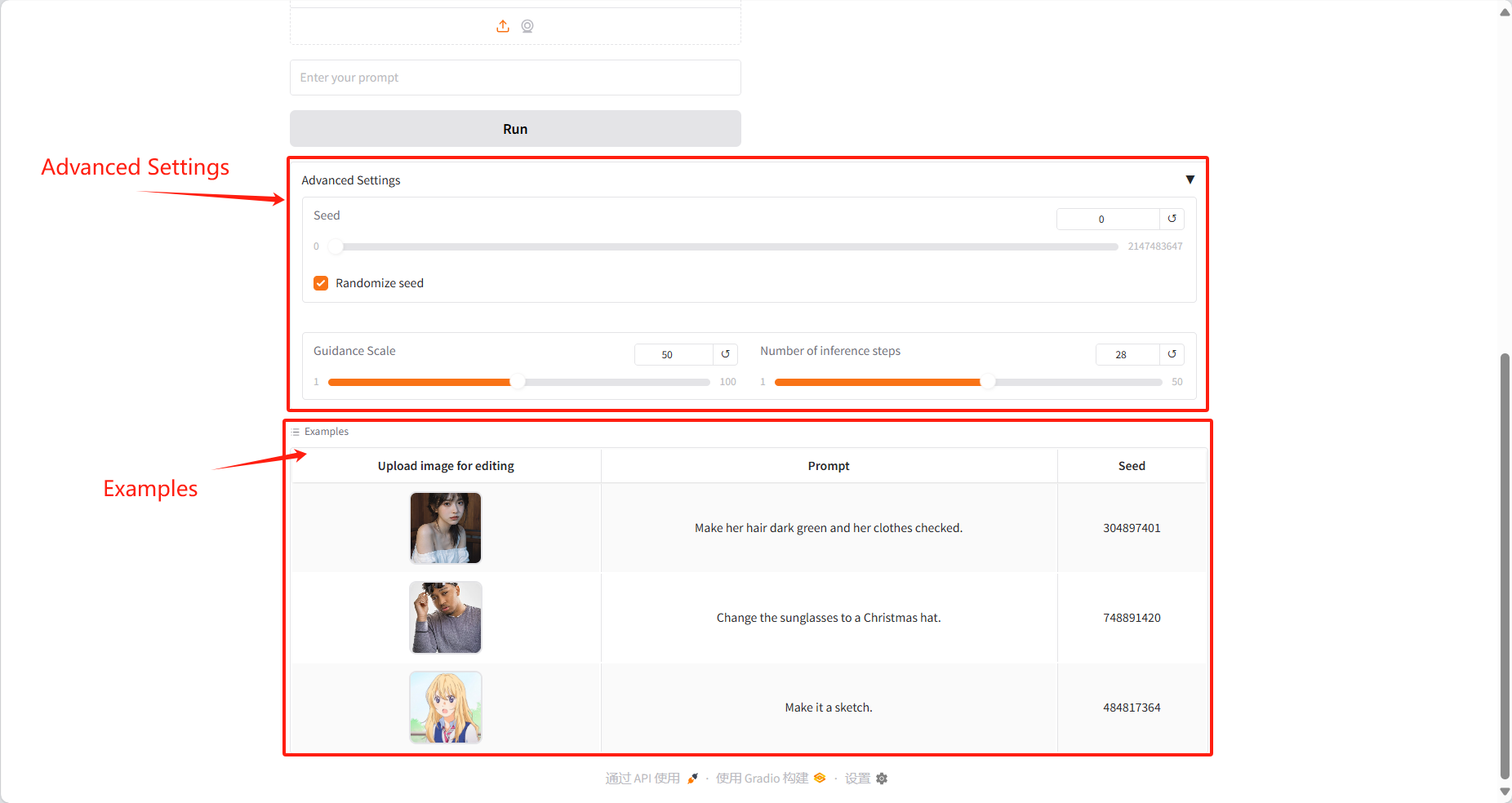The height and width of the screenshot is (803, 1512).
Task: Reset Number of inference steps value
Action: [x=1172, y=354]
